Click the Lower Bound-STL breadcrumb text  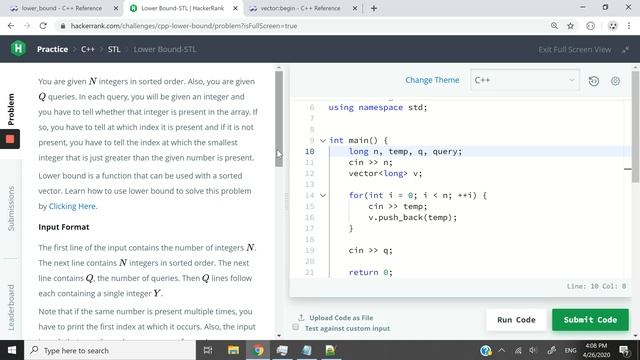165,49
